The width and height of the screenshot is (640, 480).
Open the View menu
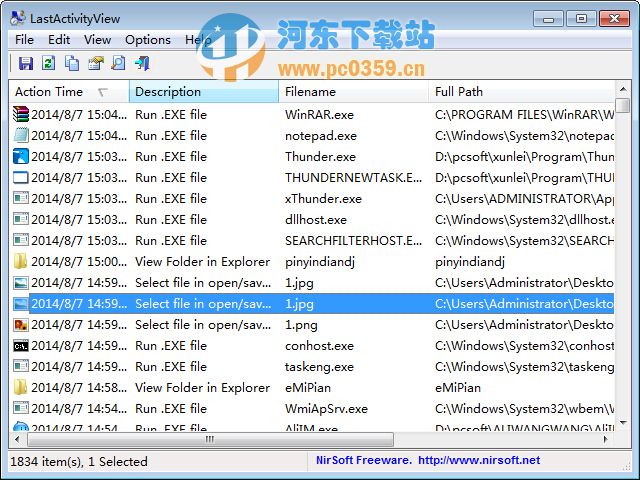tap(98, 40)
